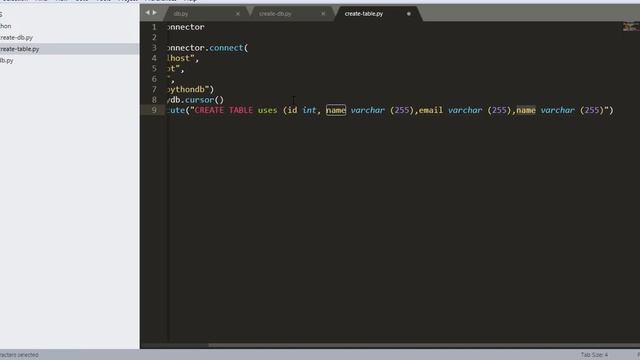Click line number 6 in the gutter

click(154, 79)
